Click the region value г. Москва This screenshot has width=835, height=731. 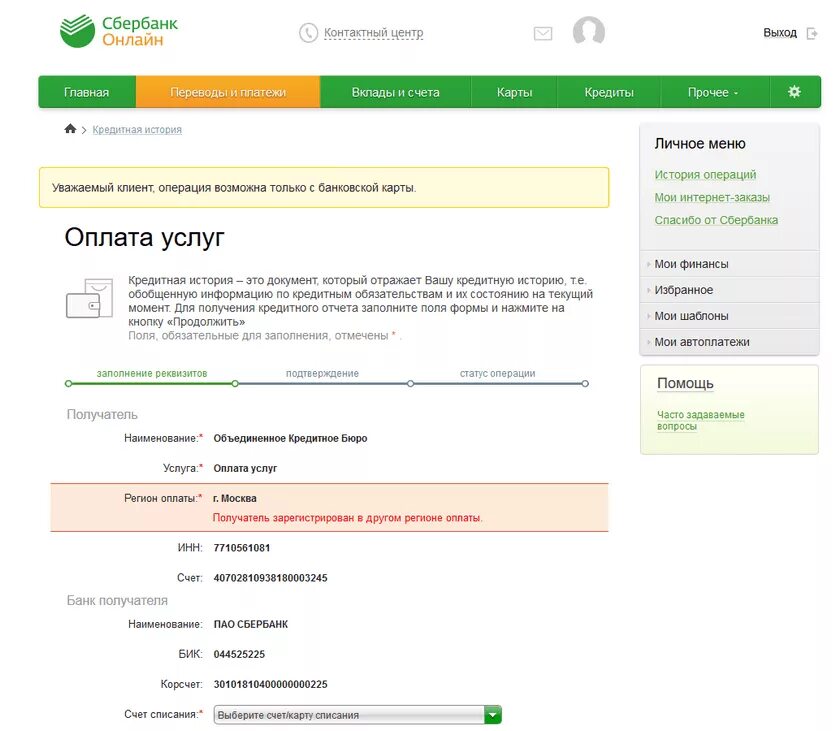pos(235,499)
